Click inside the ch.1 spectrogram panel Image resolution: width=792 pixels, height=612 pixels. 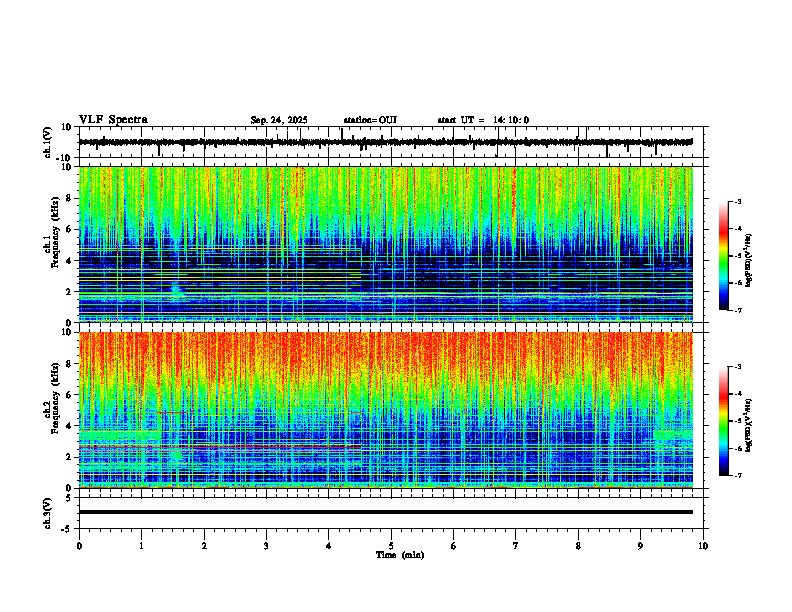tap(386, 244)
